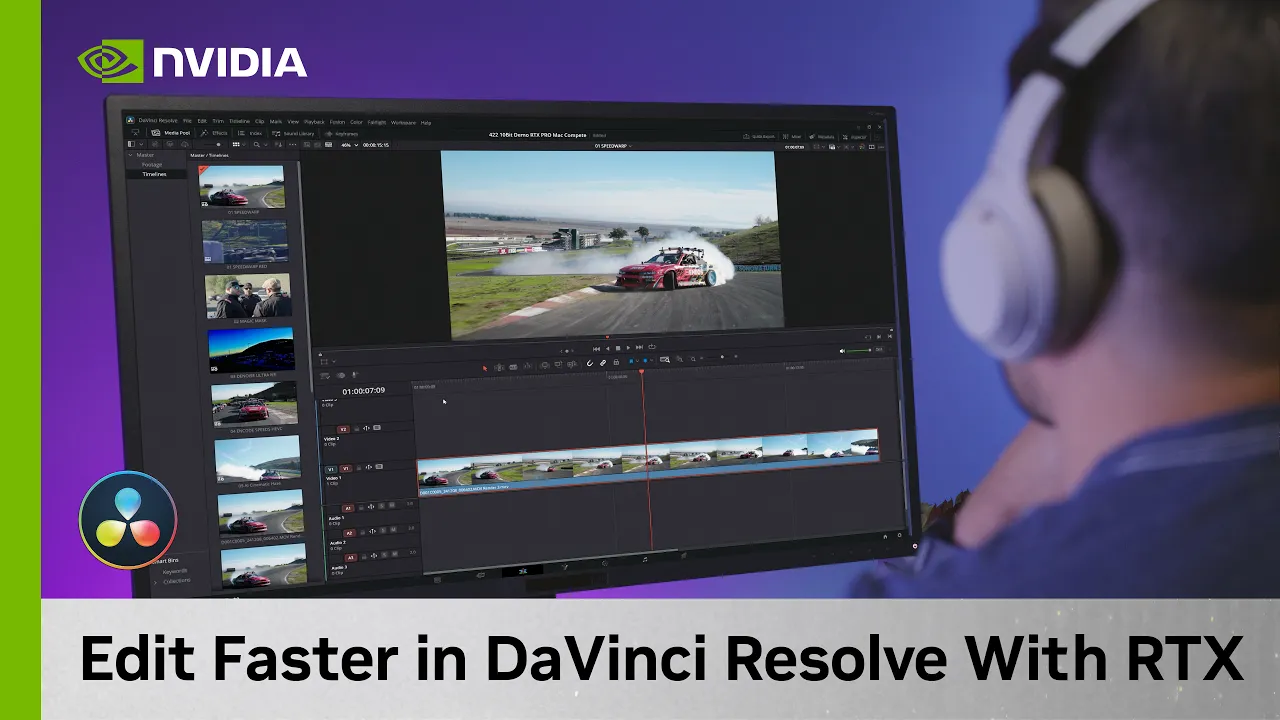
Task: Toggle the Snapping magnet icon
Action: (x=590, y=363)
